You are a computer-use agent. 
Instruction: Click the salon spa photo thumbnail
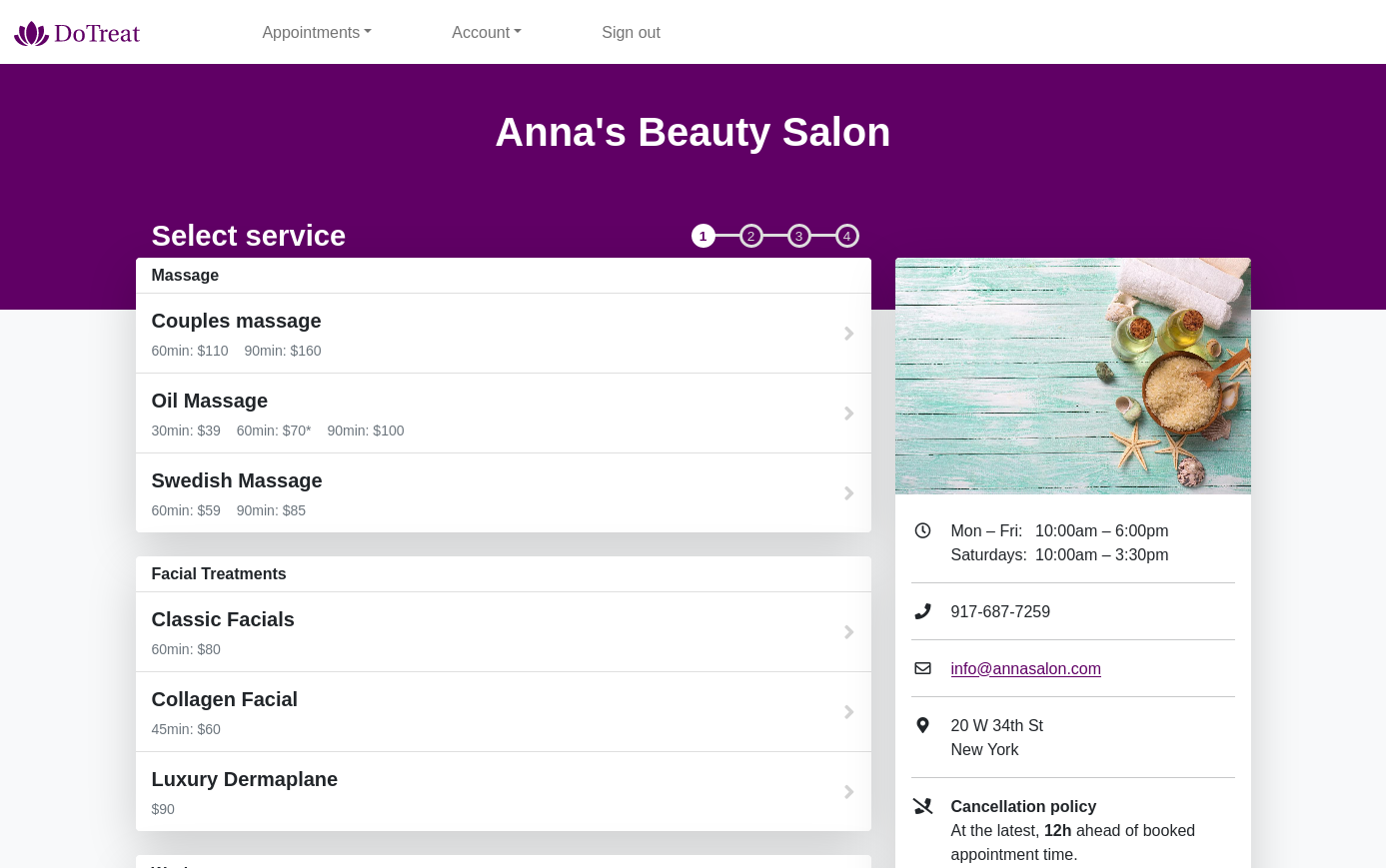(x=1072, y=377)
